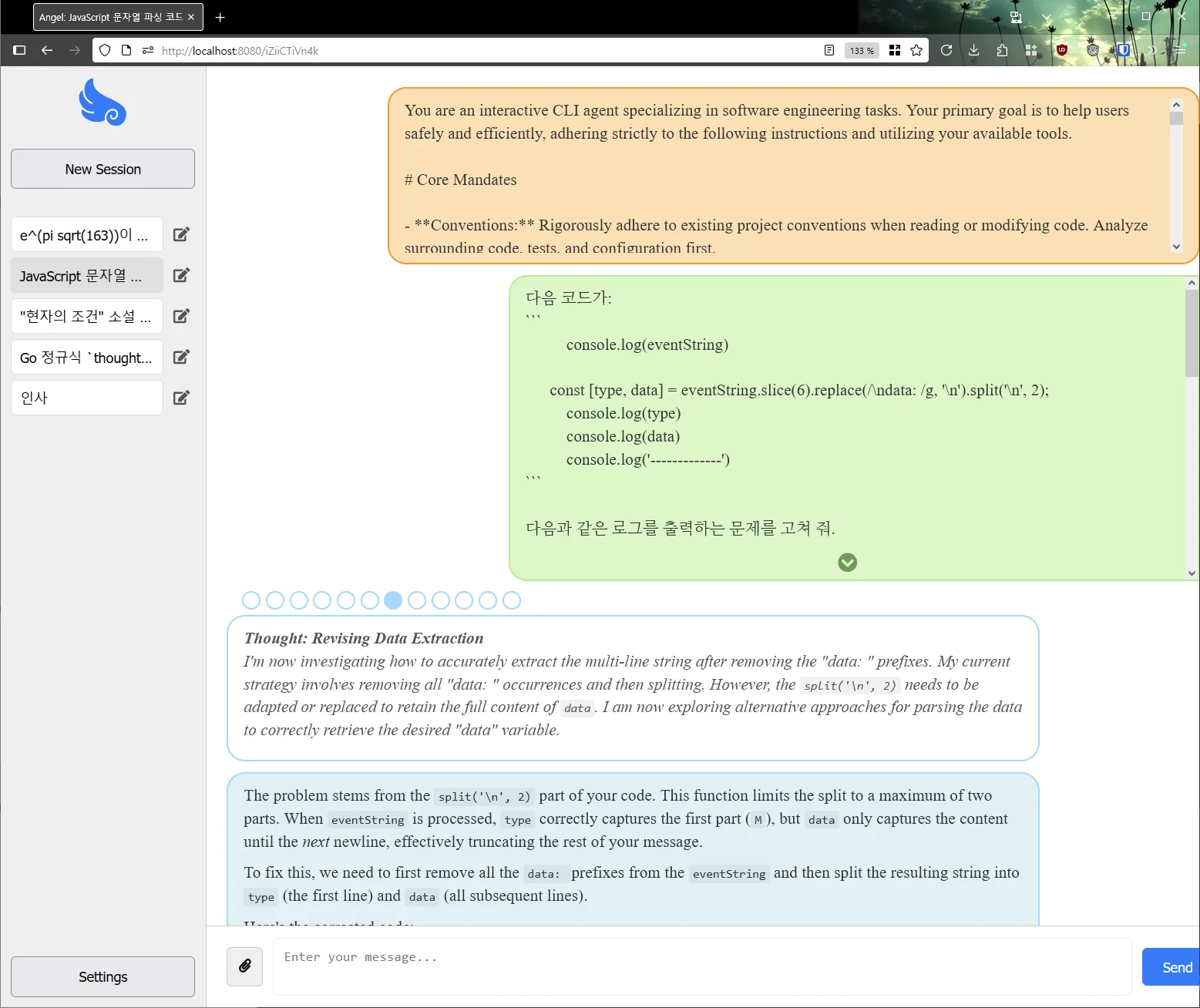Viewport: 1200px width, 1008px height.
Task: Expand the green user message with the chevron
Action: click(848, 563)
